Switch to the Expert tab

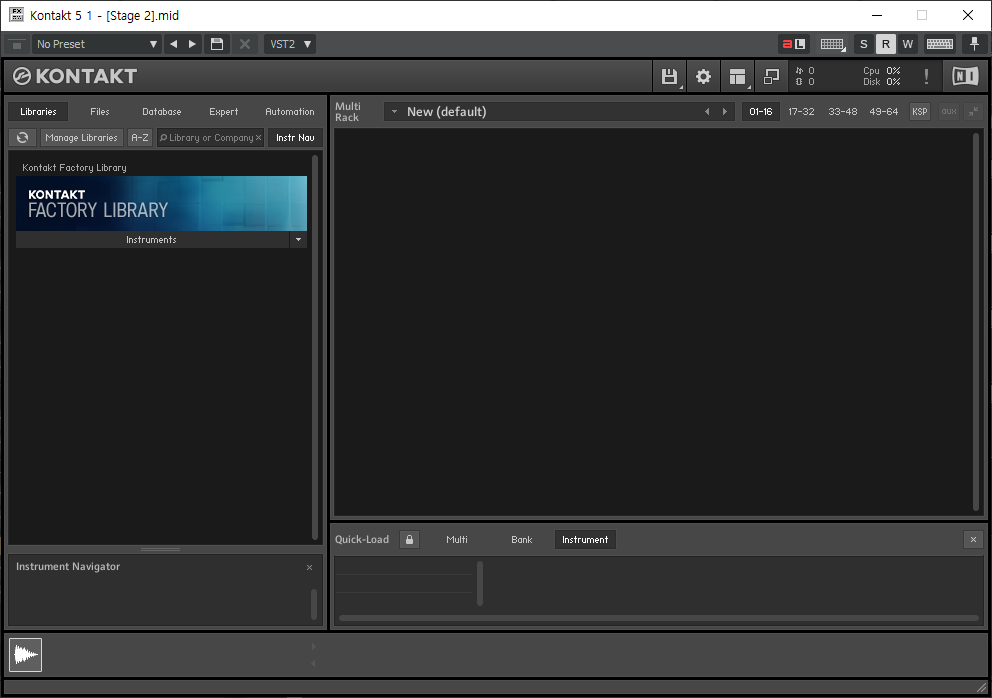coord(224,111)
